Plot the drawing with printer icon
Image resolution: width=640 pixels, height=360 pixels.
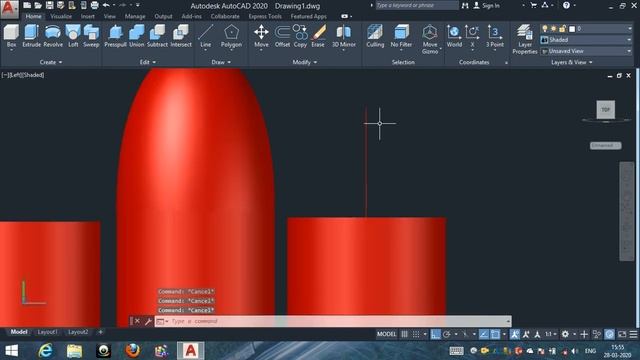[94, 5]
